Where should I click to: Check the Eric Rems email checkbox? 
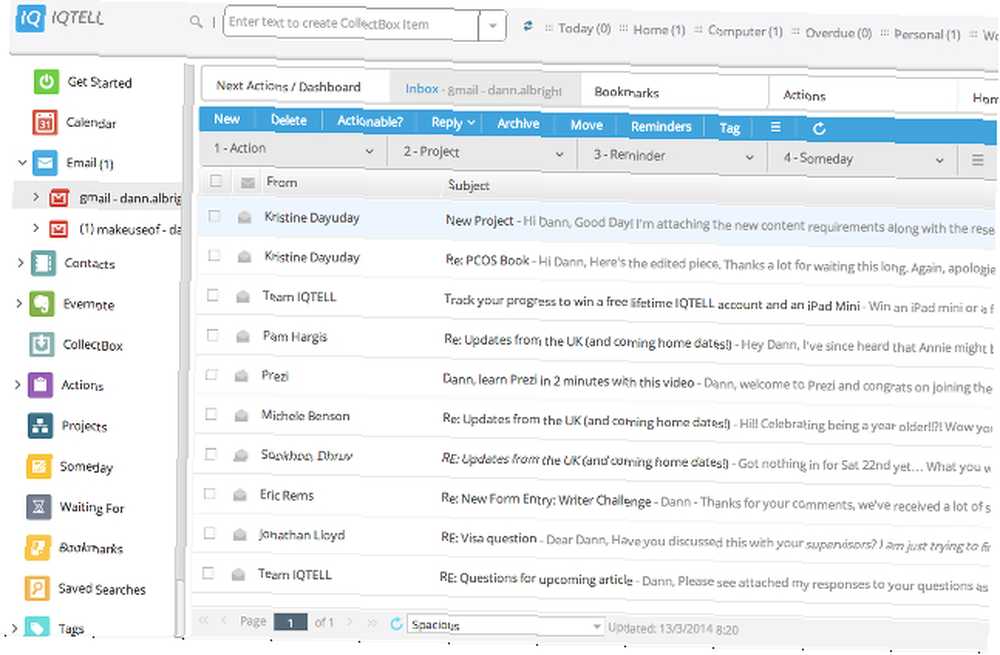[x=209, y=494]
